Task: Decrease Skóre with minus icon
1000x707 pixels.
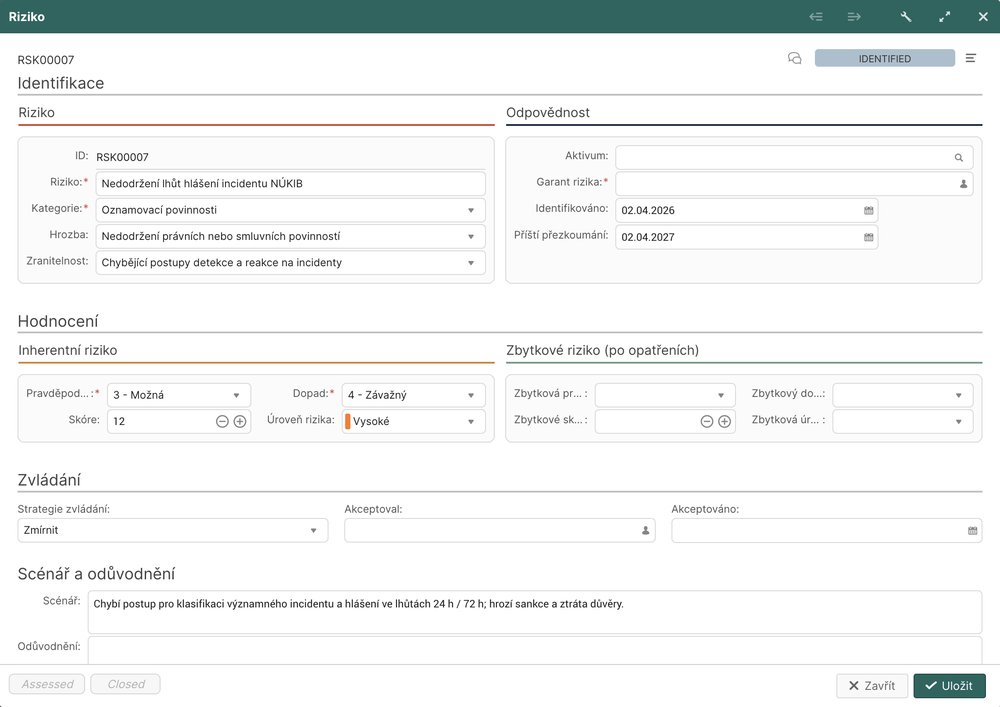Action: 222,421
